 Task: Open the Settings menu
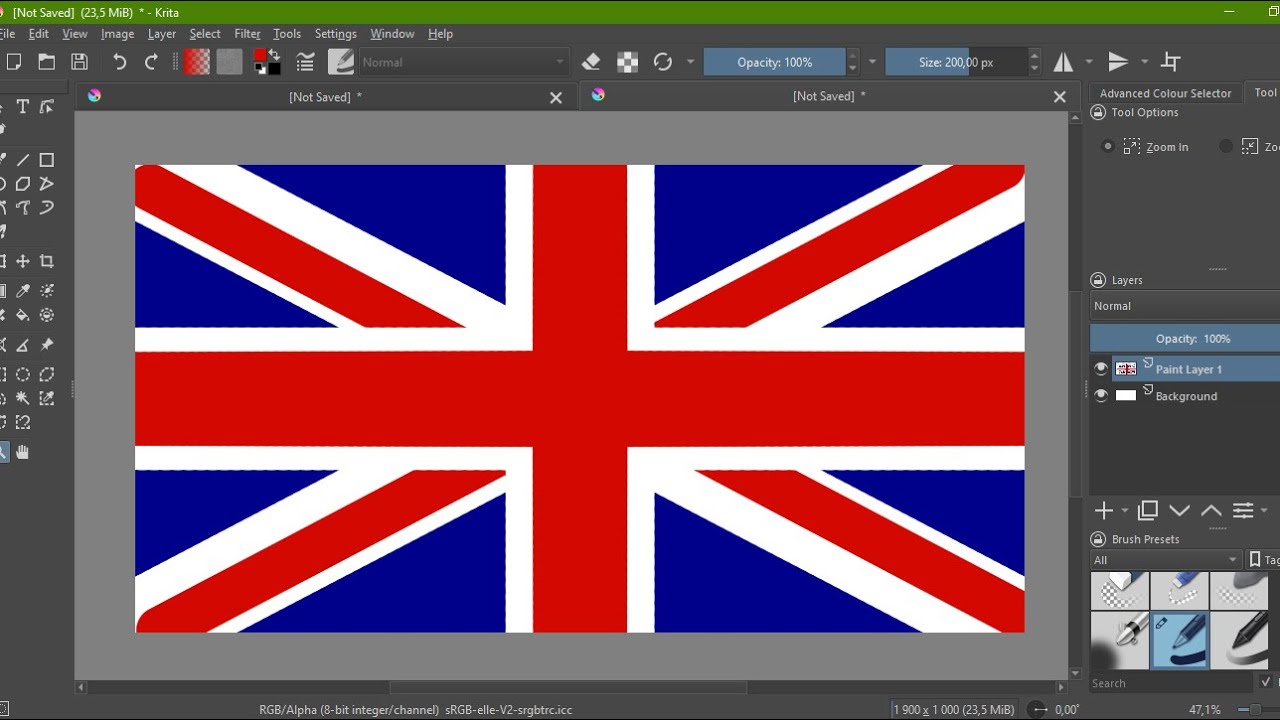click(336, 34)
